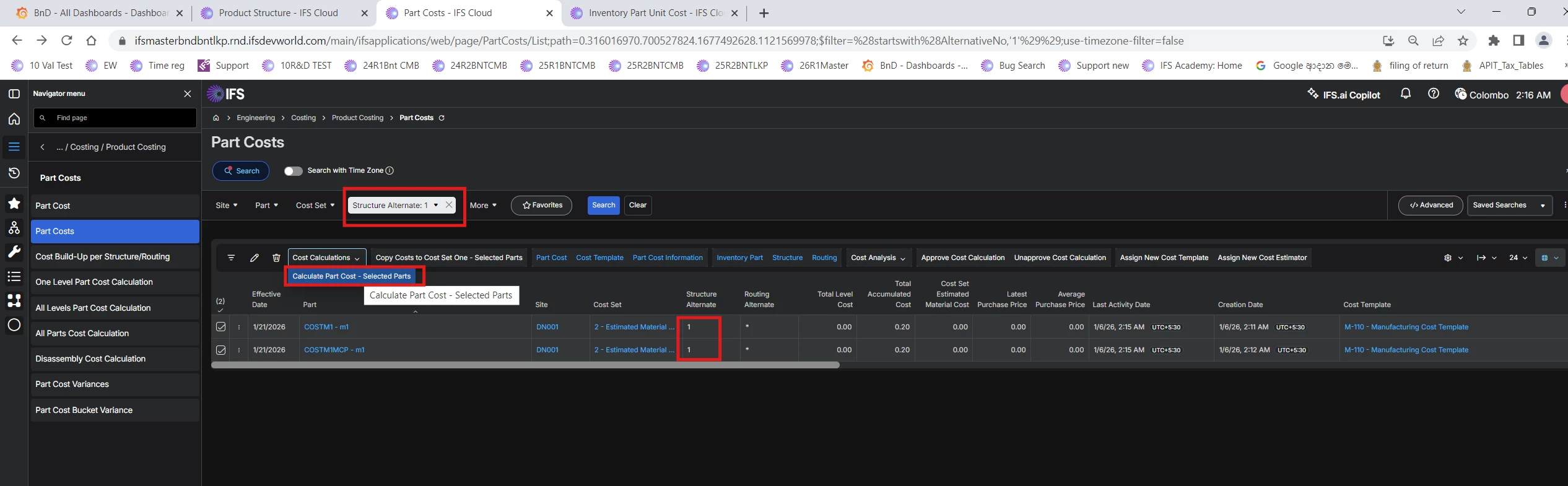The height and width of the screenshot is (486, 1568).
Task: Open Cost Build-Up per Structure/Routing page
Action: point(115,256)
